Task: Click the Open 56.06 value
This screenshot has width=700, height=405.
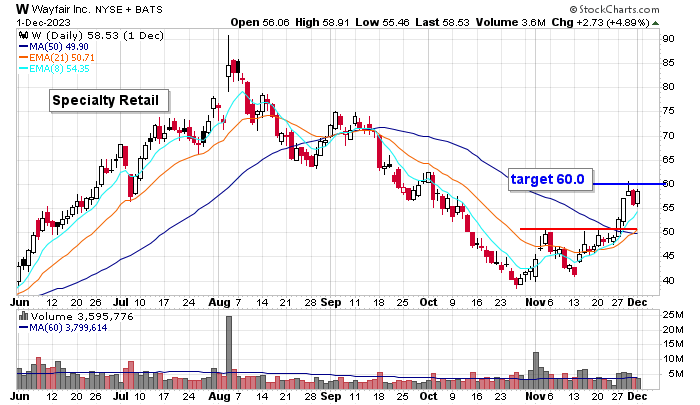Action: pos(260,22)
